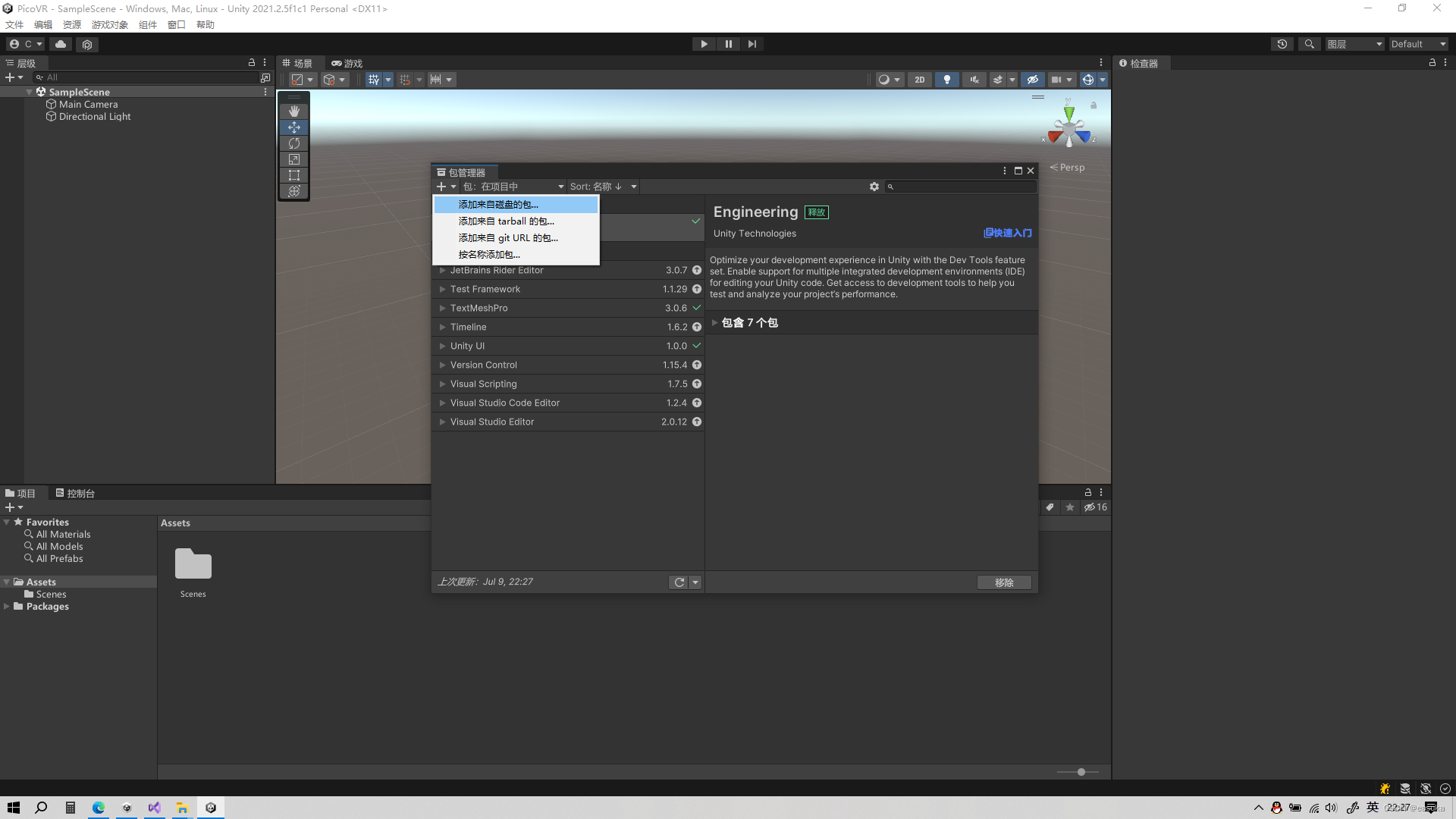Click the asset icon size slider
This screenshot has height=819, width=1456.
click(x=1081, y=772)
